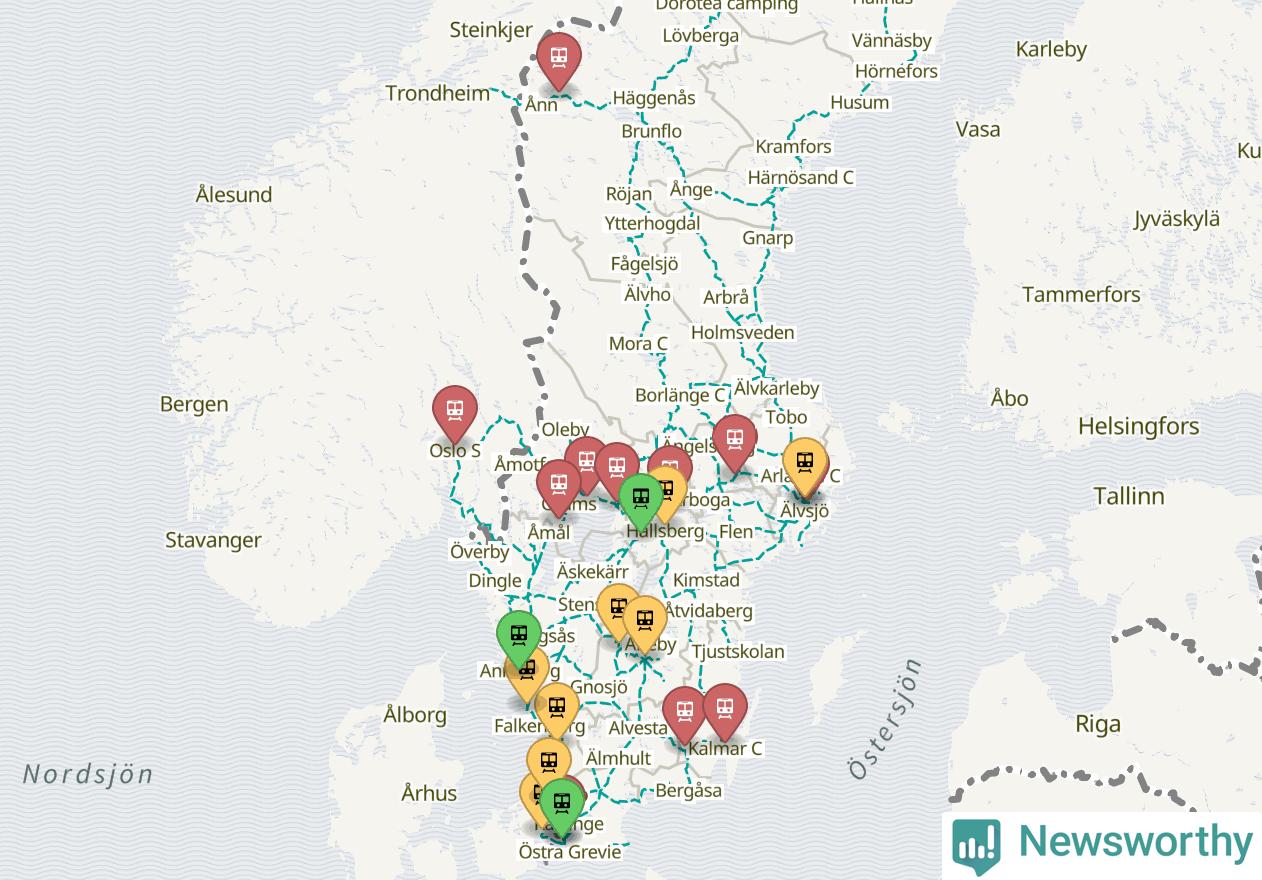Select the Kimstad station label
Image resolution: width=1262 pixels, height=880 pixels.
706,580
